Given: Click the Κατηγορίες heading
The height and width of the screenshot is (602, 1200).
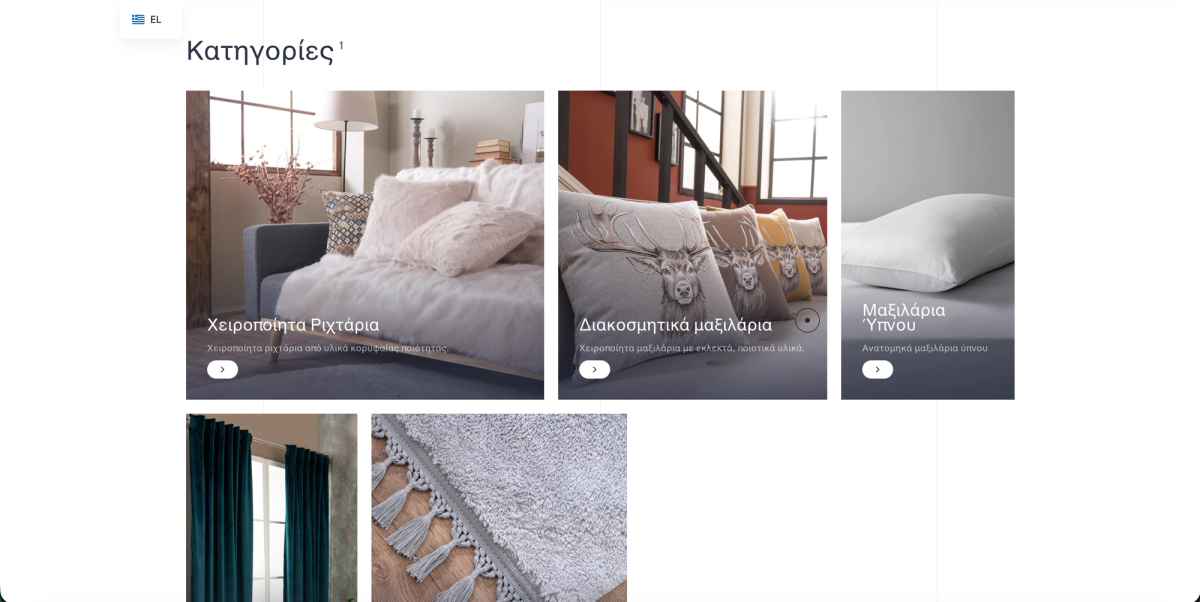Looking at the screenshot, I should [x=260, y=51].
